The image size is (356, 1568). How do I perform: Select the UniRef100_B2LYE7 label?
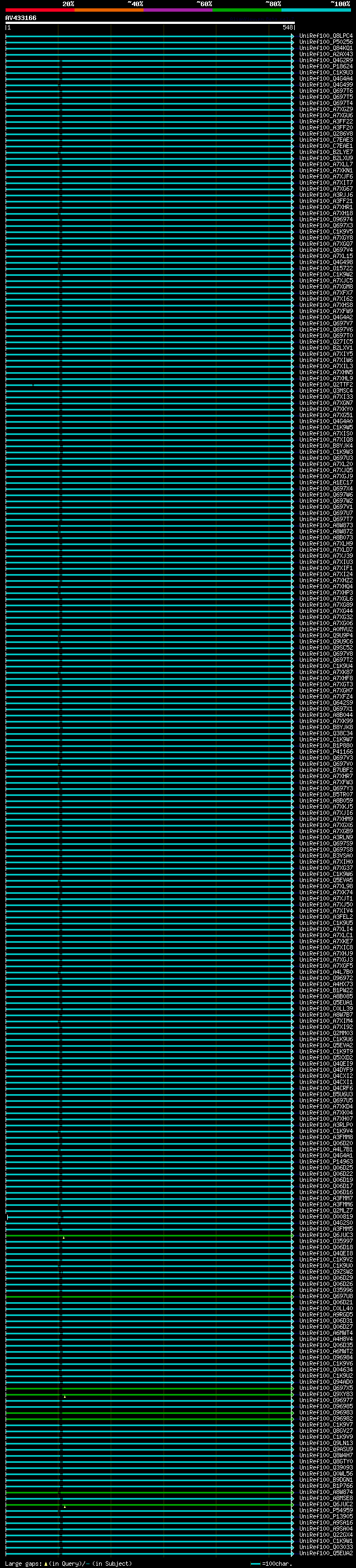click(325, 151)
